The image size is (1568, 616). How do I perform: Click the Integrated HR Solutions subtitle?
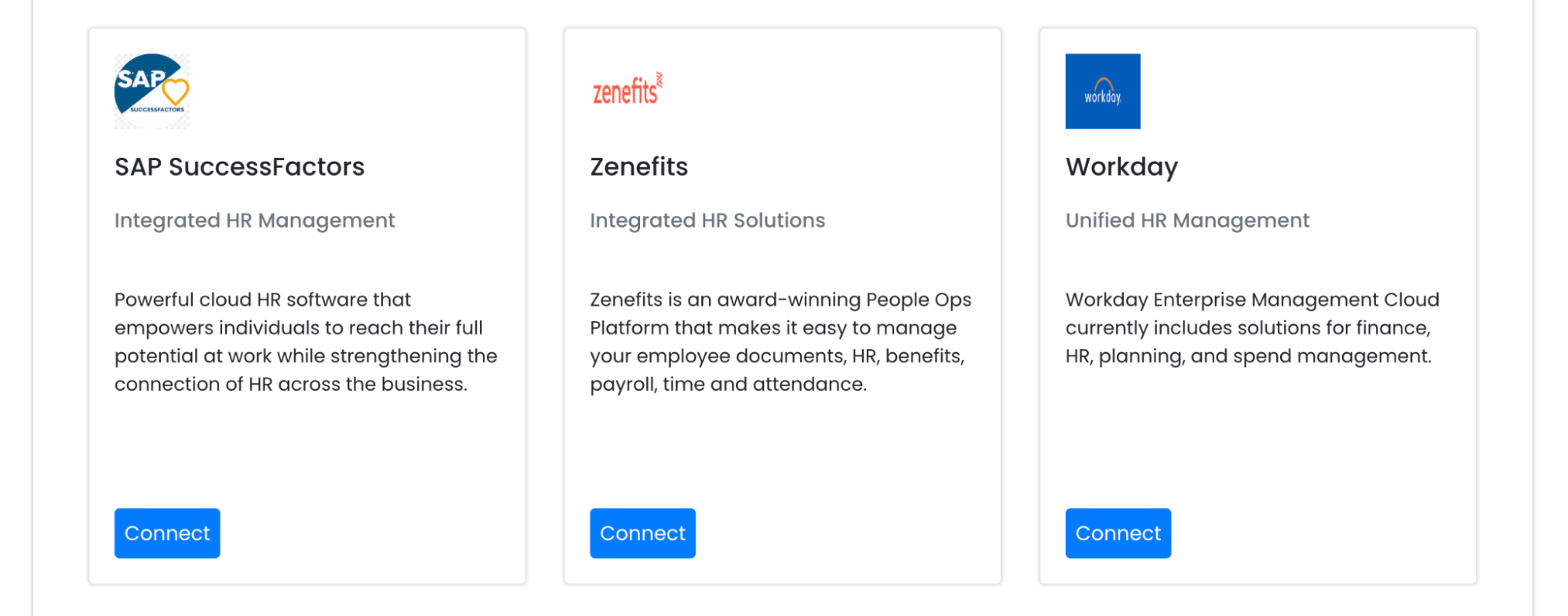pos(707,221)
